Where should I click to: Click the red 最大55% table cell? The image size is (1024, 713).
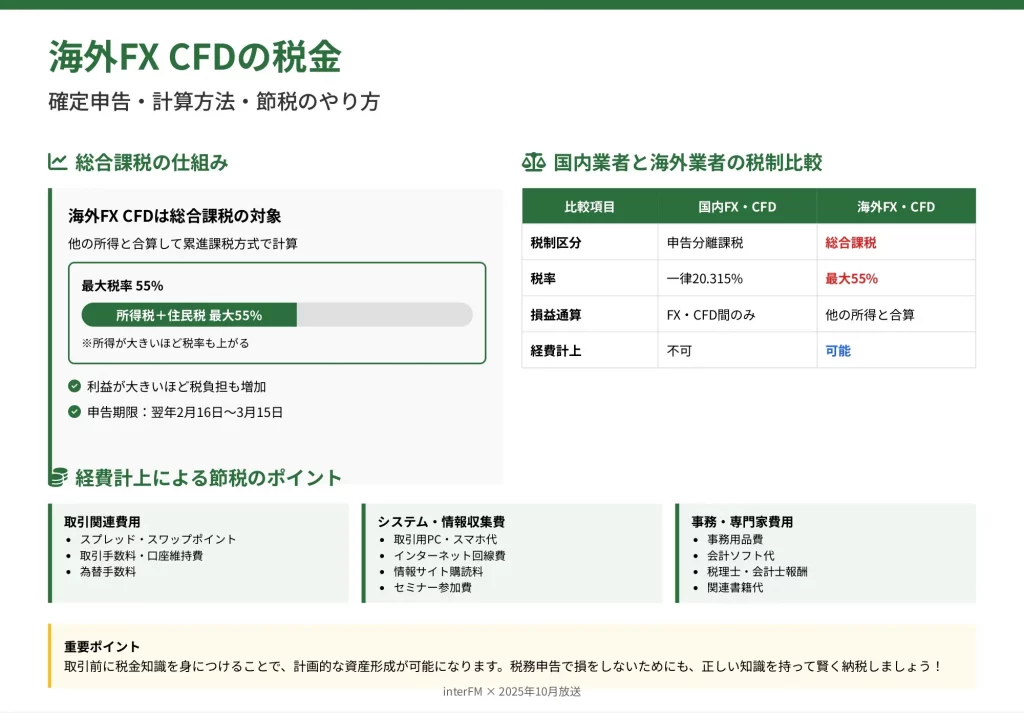click(x=851, y=279)
